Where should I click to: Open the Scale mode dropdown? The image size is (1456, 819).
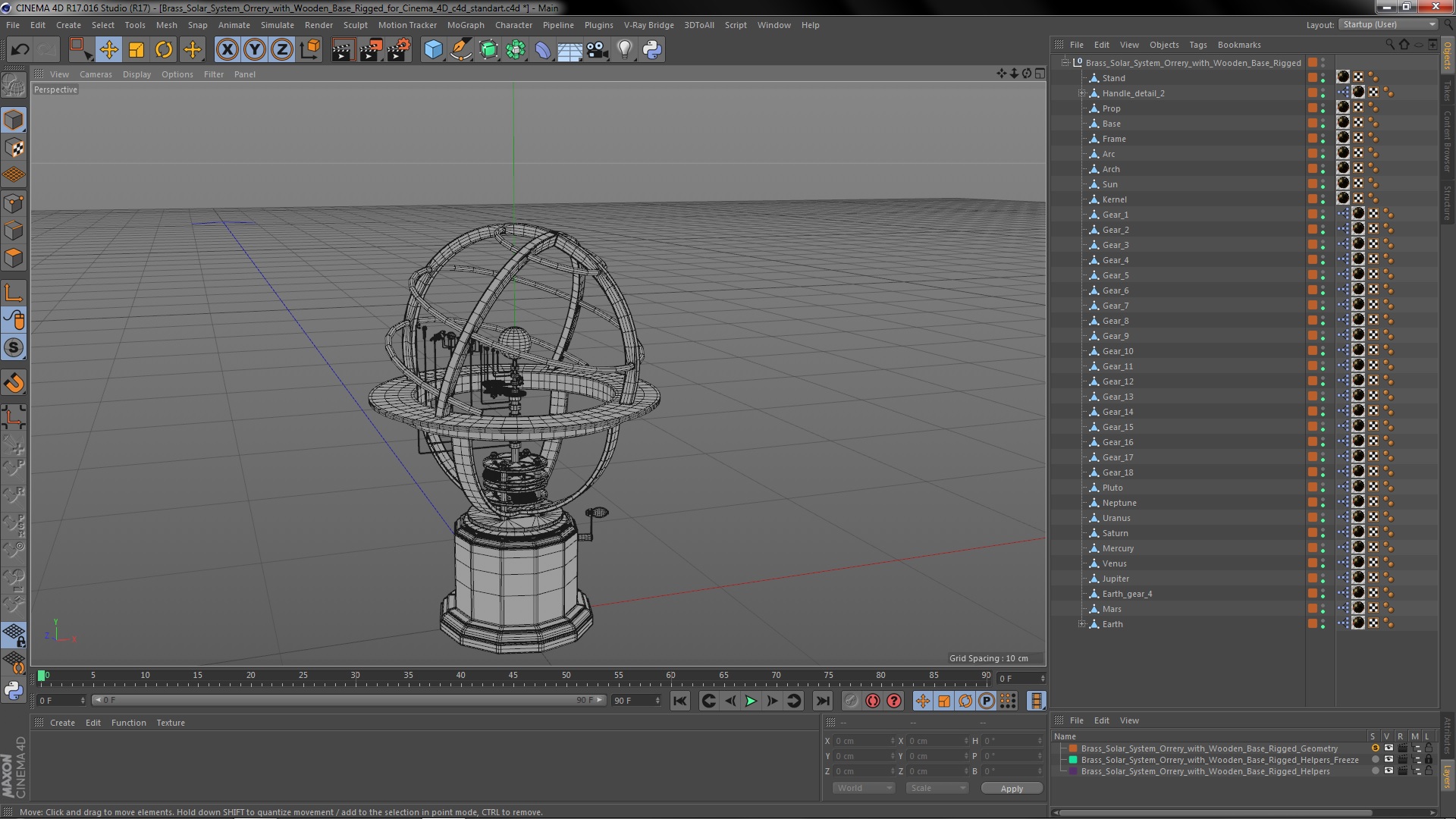(x=937, y=788)
